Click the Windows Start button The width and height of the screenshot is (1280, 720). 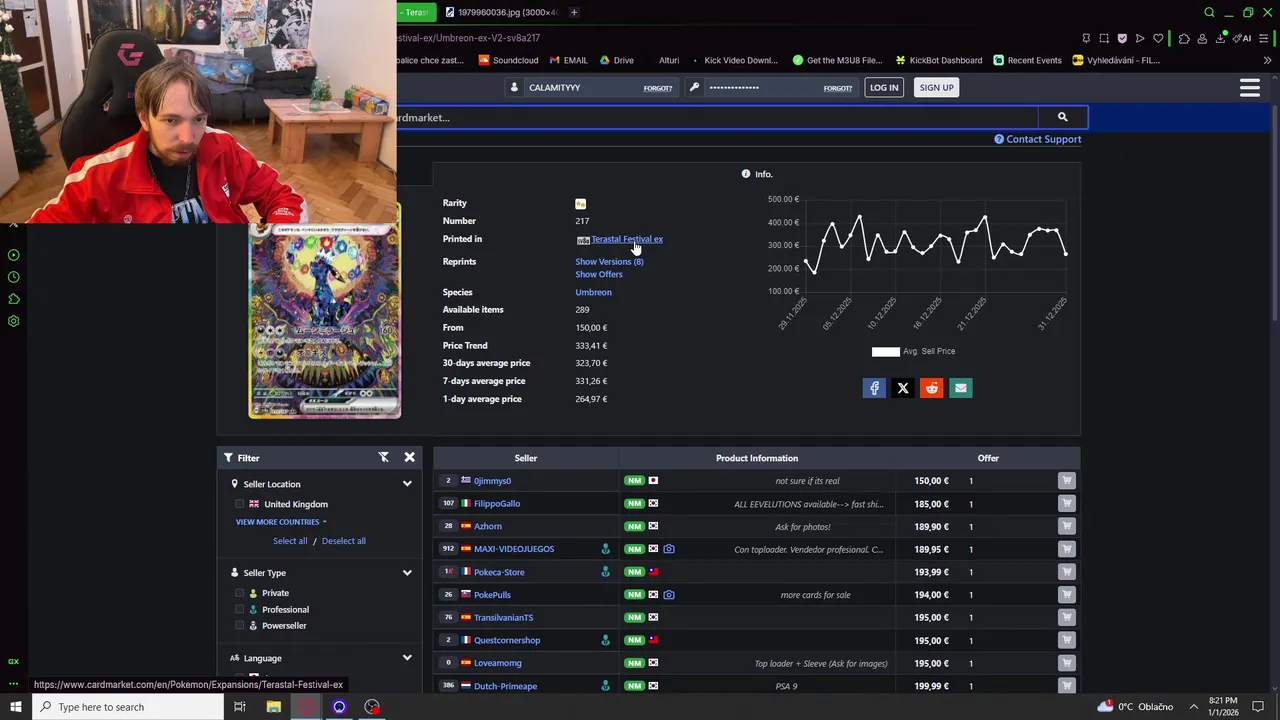coord(15,707)
